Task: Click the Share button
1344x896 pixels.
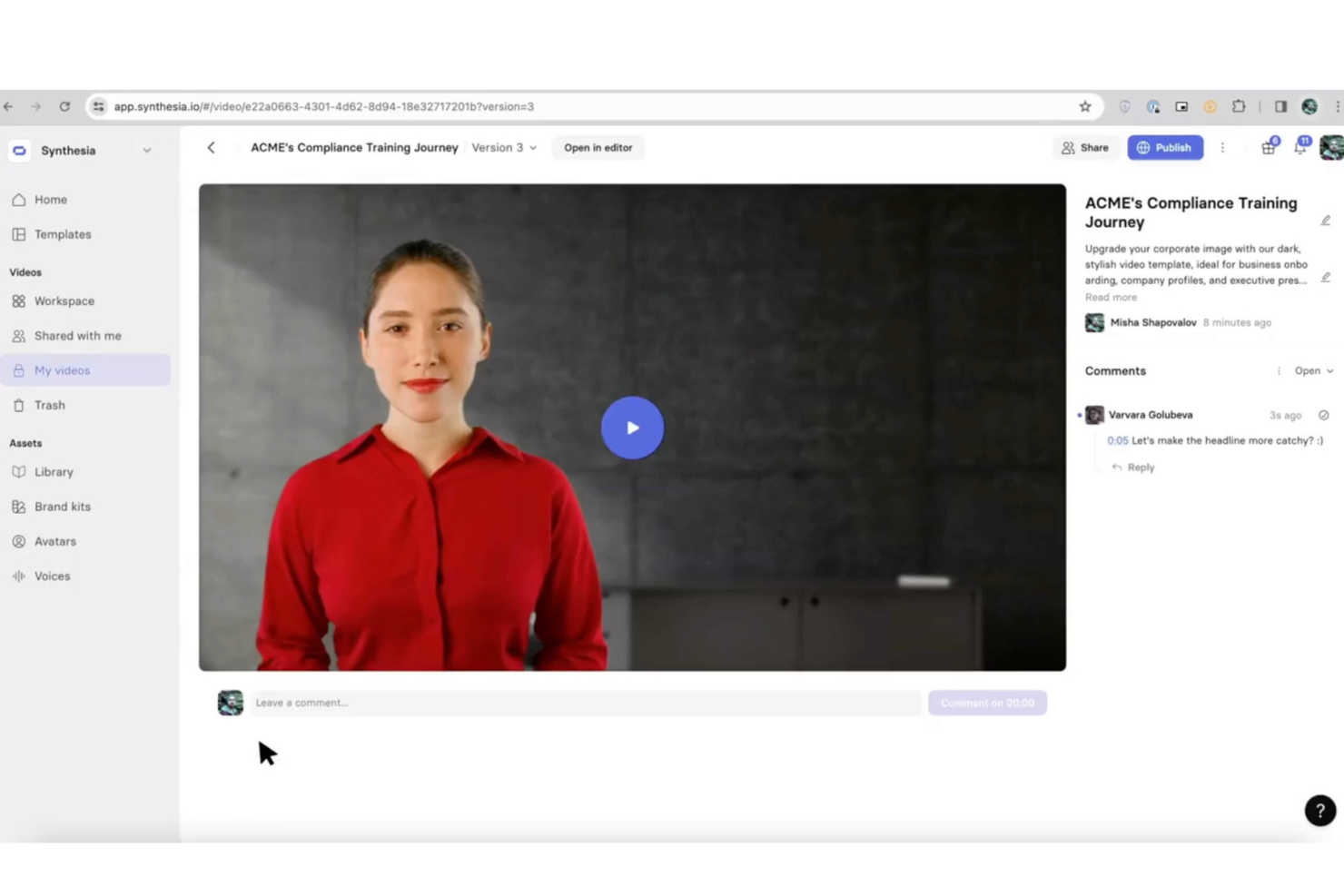Action: 1085,148
